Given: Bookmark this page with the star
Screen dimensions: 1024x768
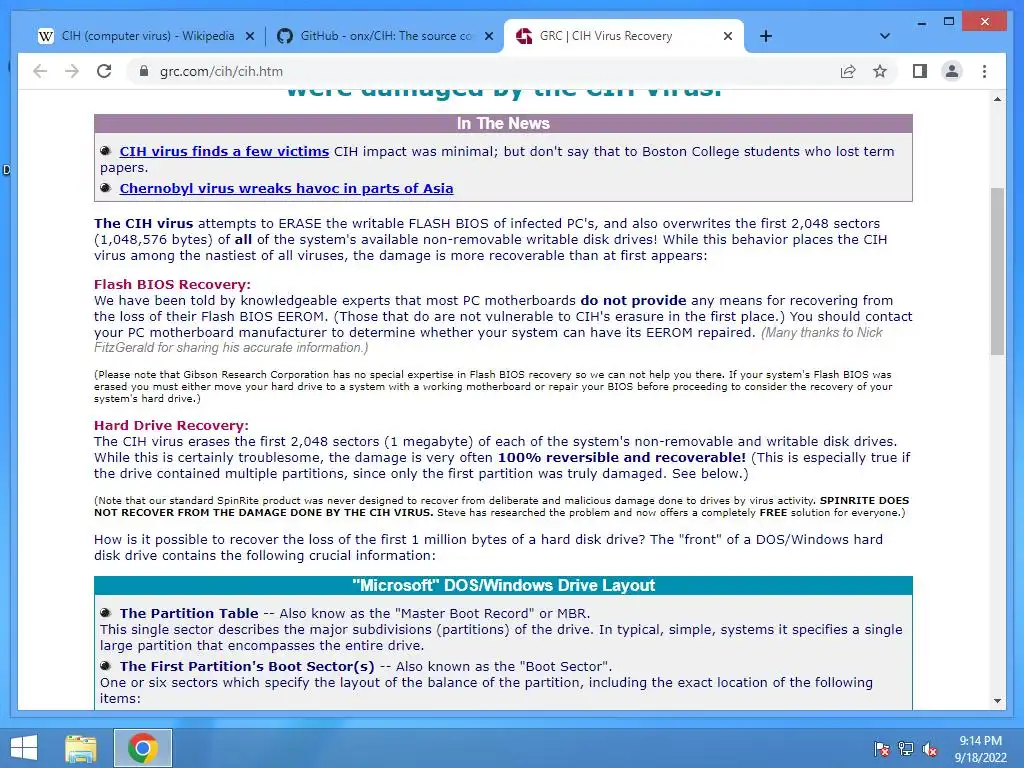Looking at the screenshot, I should pyautogui.click(x=880, y=71).
